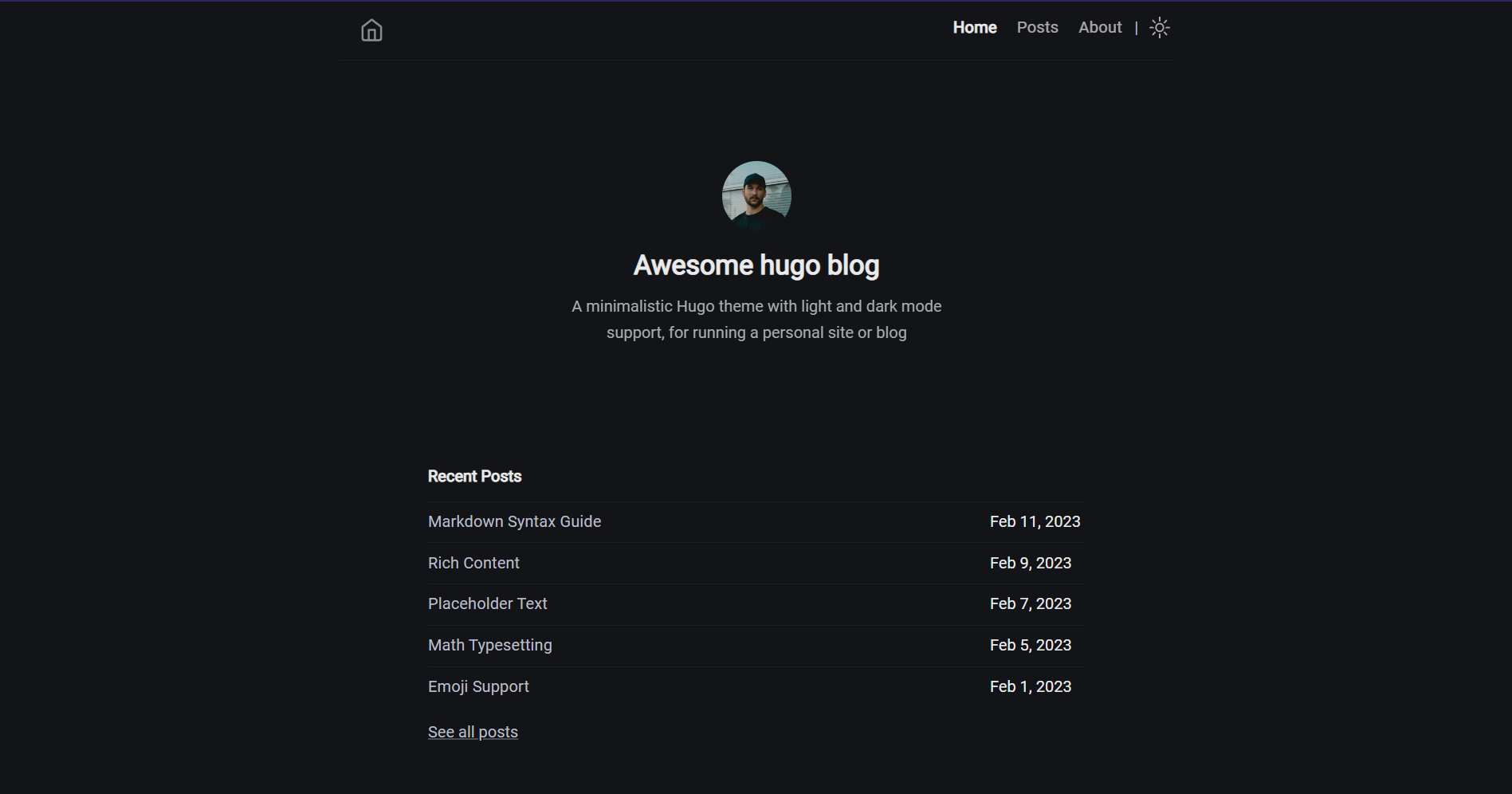The height and width of the screenshot is (794, 1512).
Task: Open the Emoji Support post
Action: (x=478, y=687)
